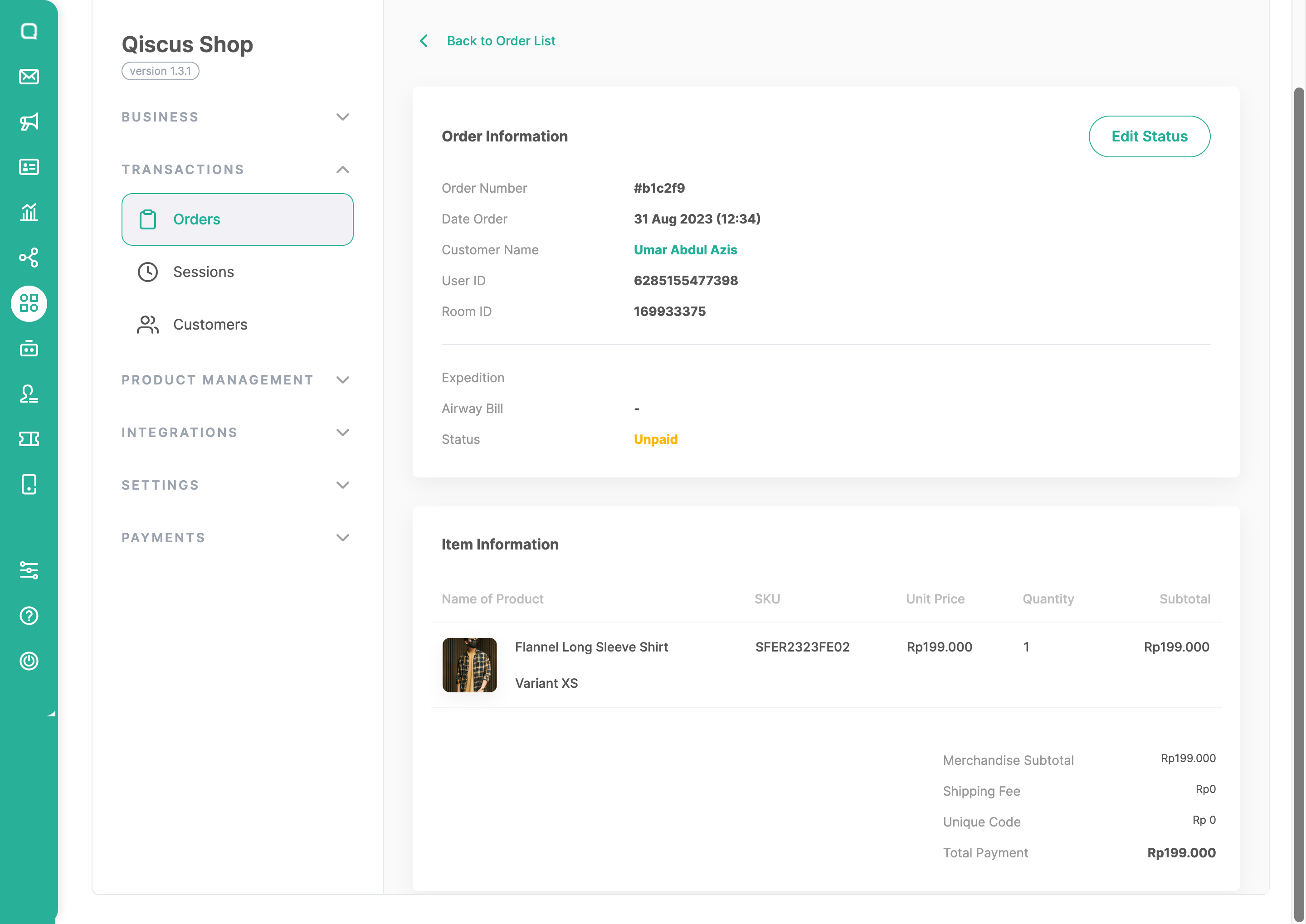The width and height of the screenshot is (1306, 924).
Task: Collapse the Transactions section
Action: [x=237, y=170]
